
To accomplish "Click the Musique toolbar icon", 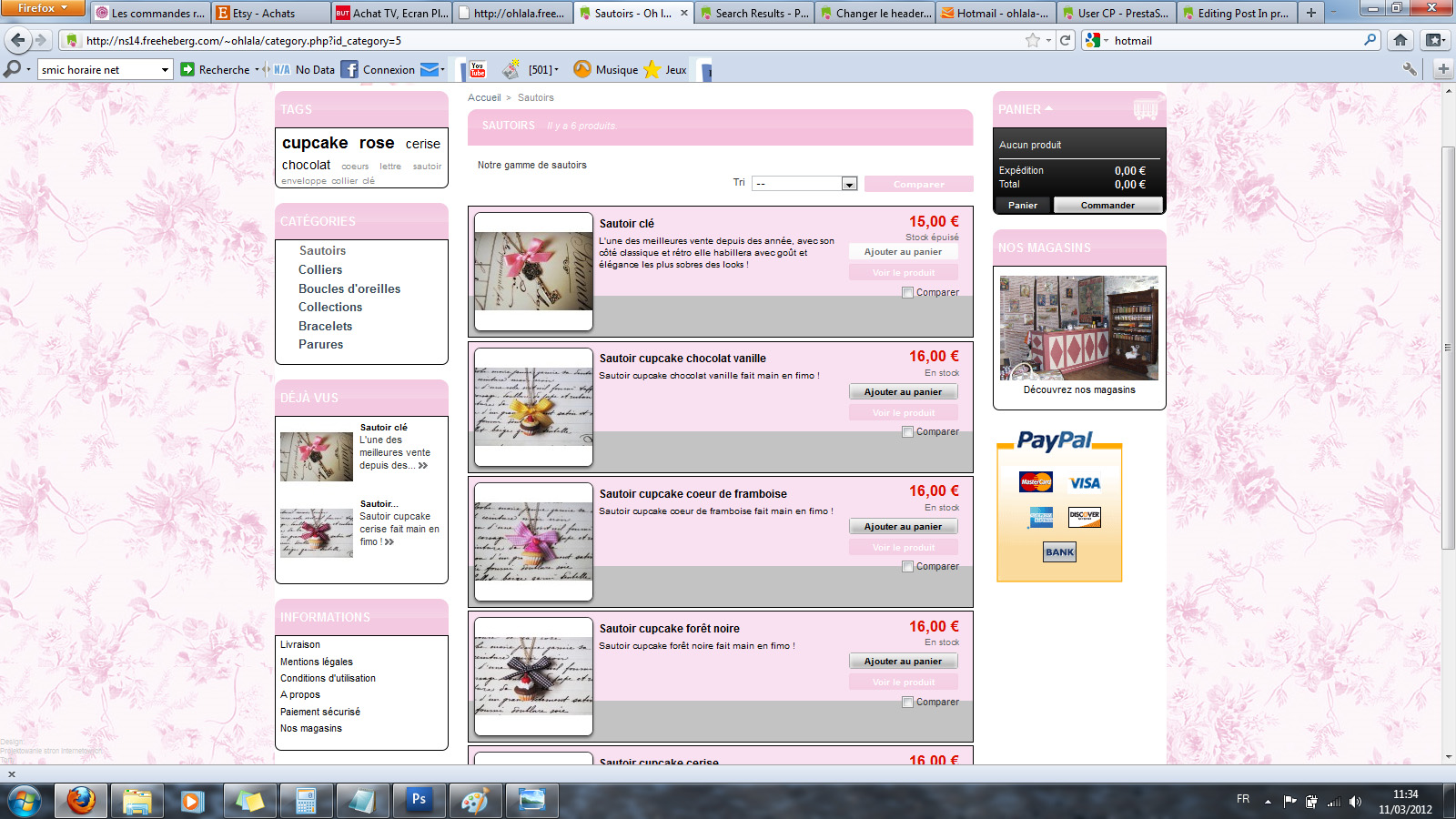I will point(582,69).
